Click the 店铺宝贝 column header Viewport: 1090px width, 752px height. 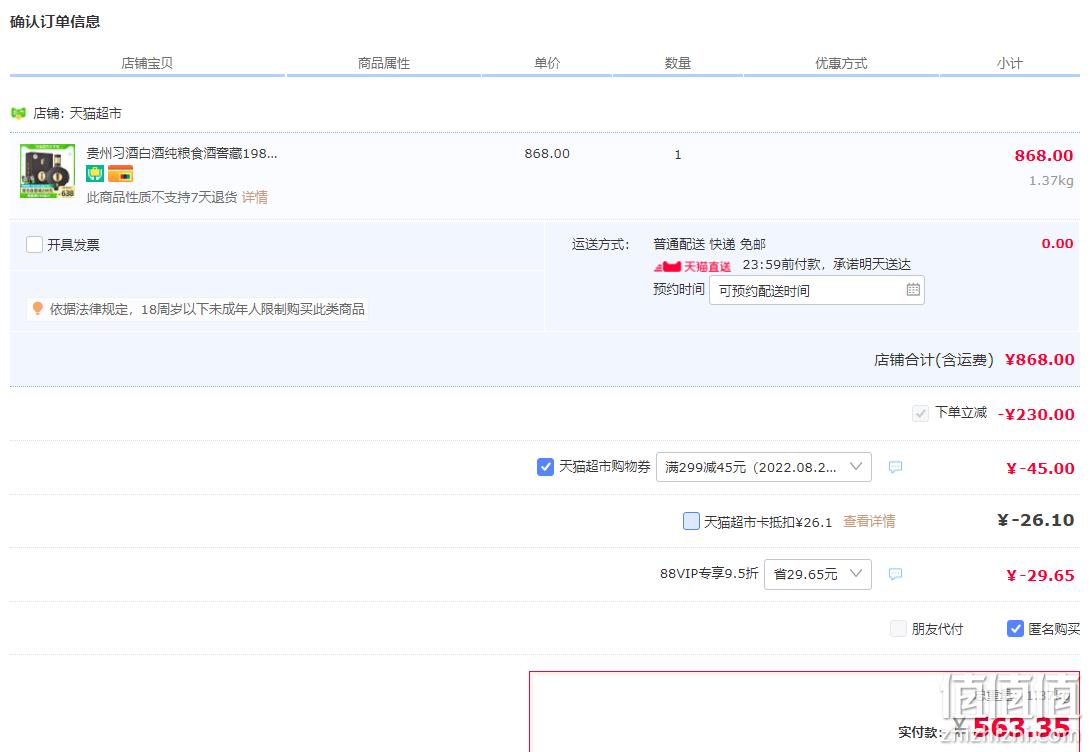coord(147,63)
